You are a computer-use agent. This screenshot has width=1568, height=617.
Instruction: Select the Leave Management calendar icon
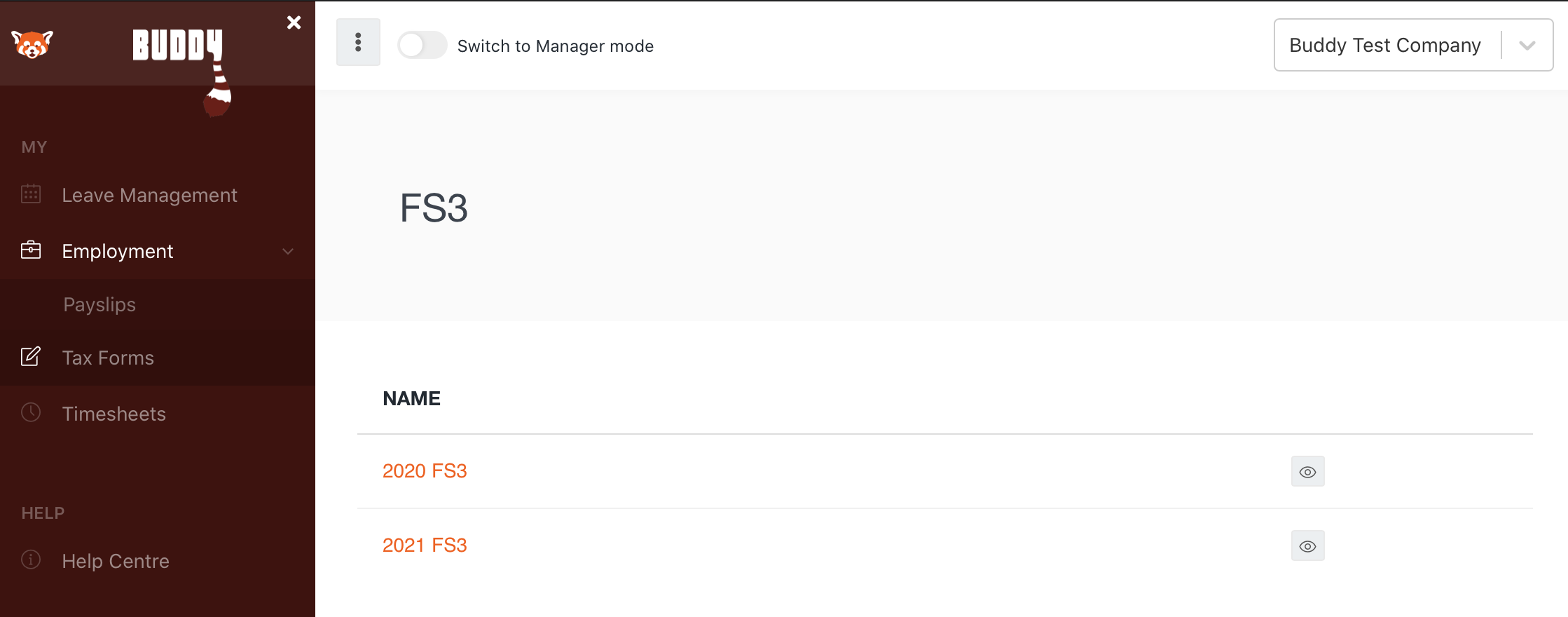[31, 194]
